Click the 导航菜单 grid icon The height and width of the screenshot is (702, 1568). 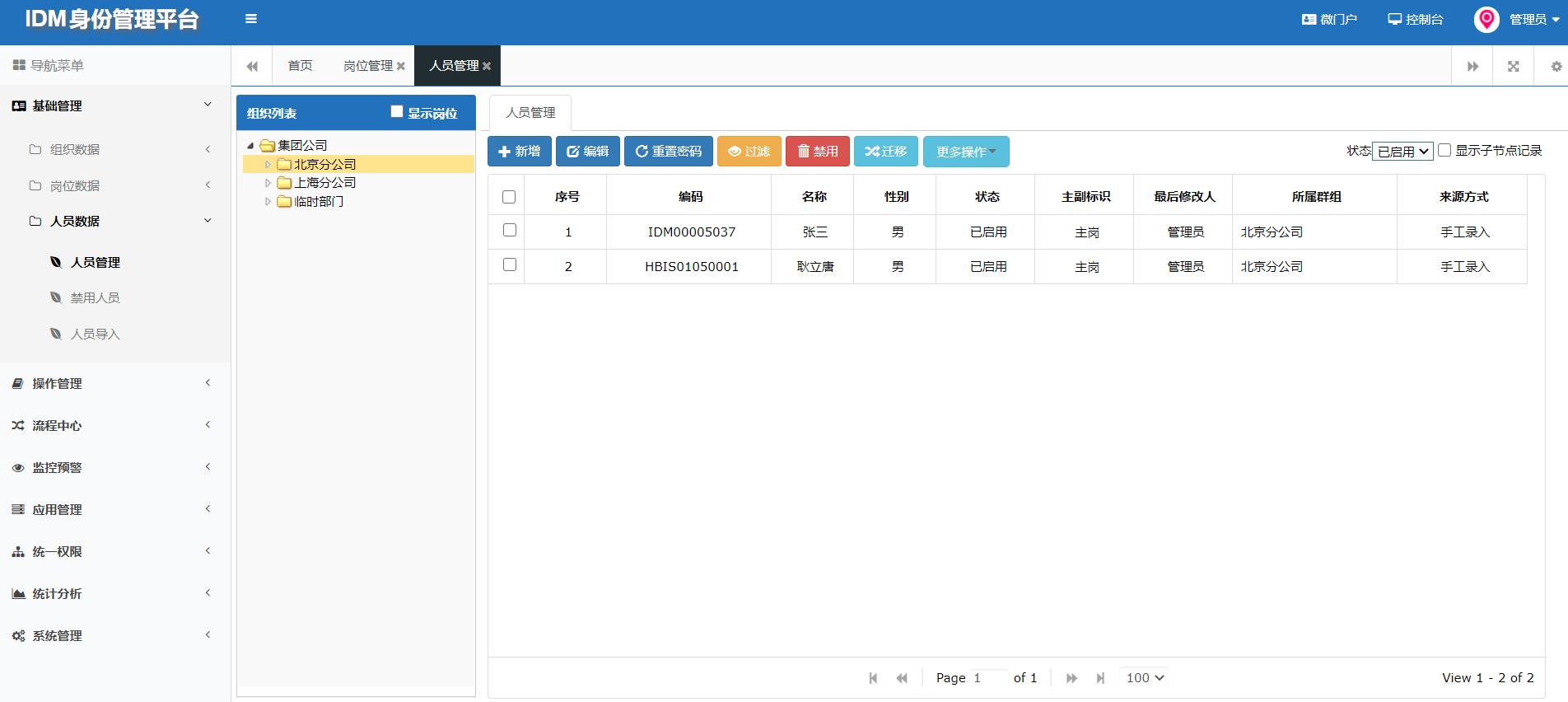19,65
